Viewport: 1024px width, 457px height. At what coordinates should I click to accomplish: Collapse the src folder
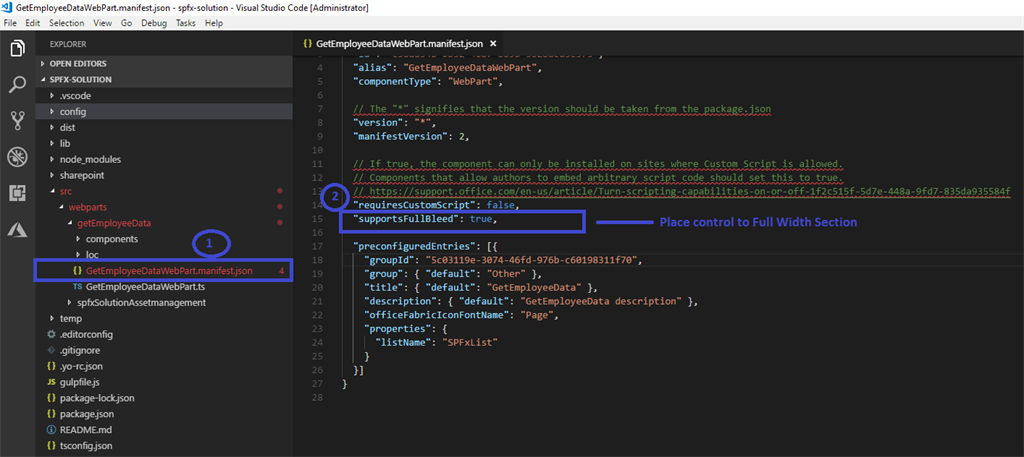[x=163, y=191]
